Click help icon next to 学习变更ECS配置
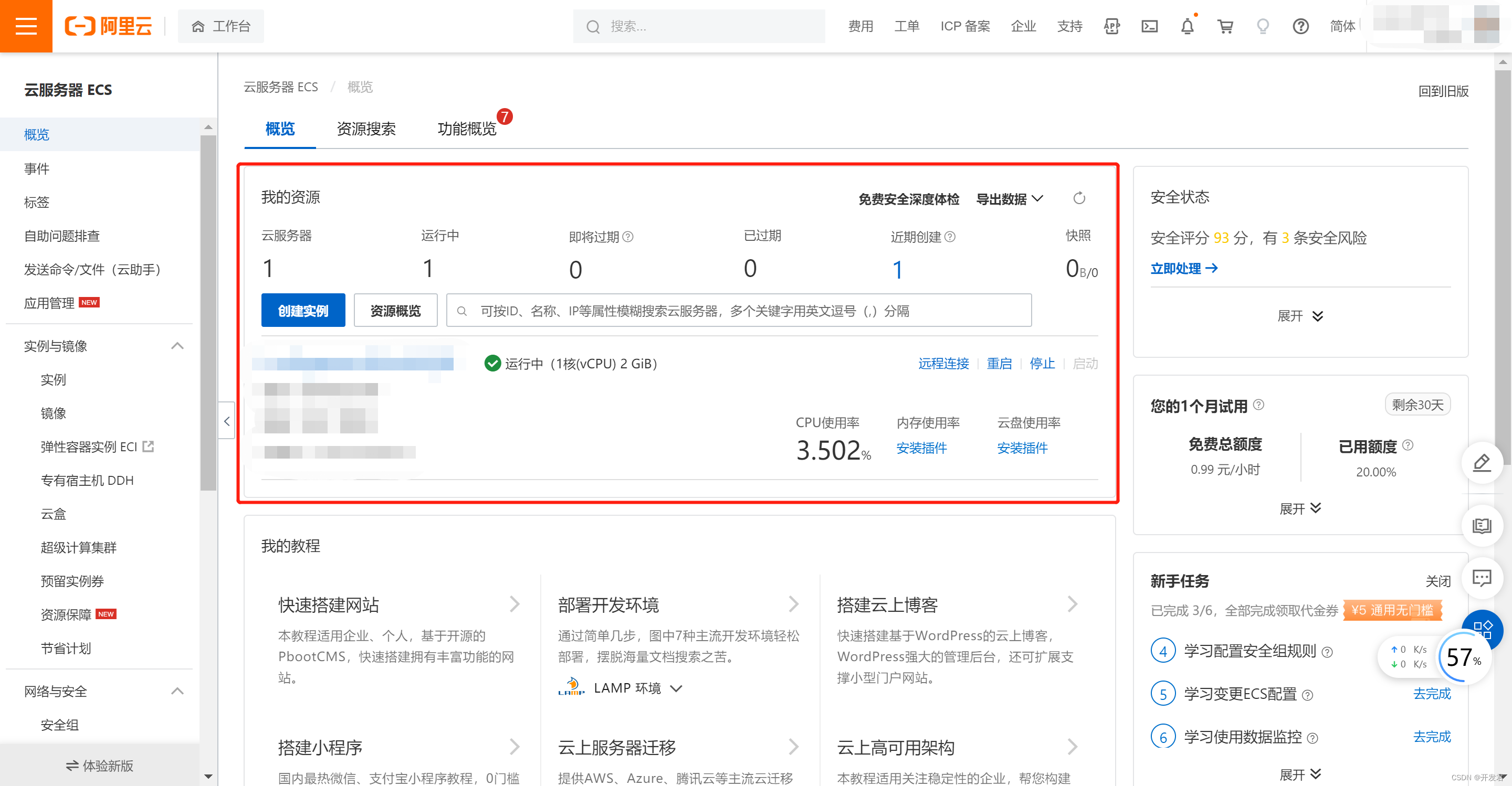 tap(1307, 695)
